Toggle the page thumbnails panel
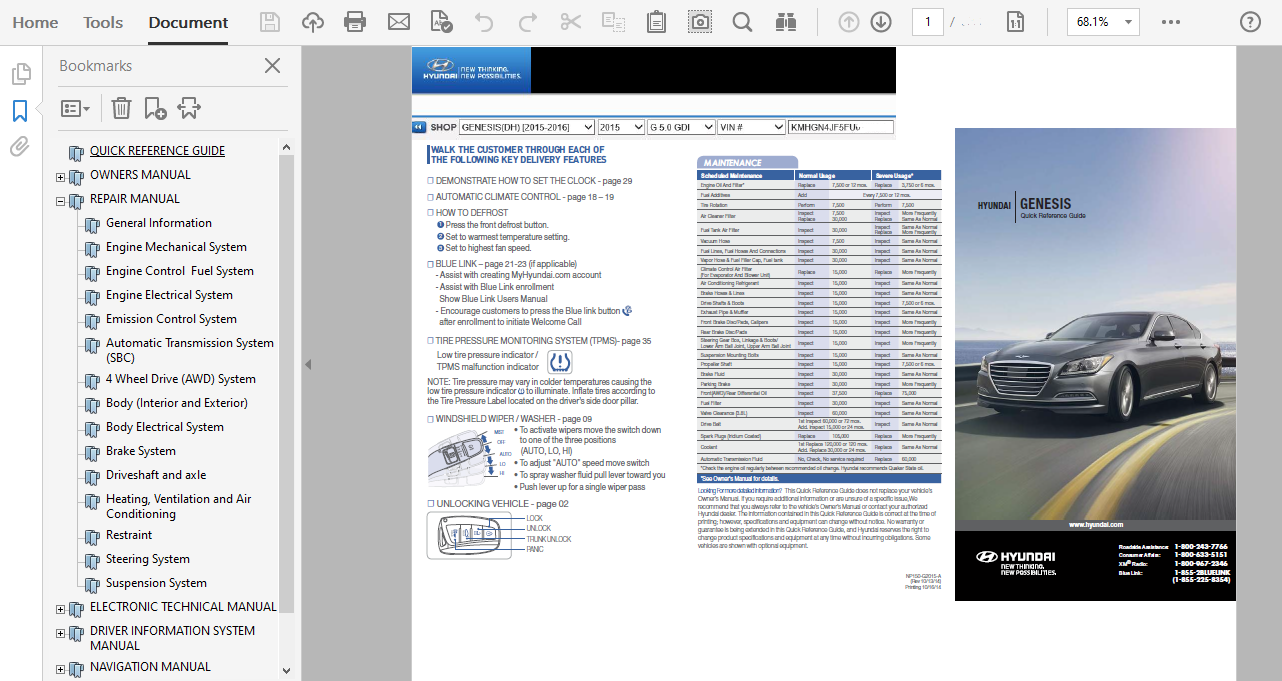Screen dimensions: 1282x681 coord(20,72)
